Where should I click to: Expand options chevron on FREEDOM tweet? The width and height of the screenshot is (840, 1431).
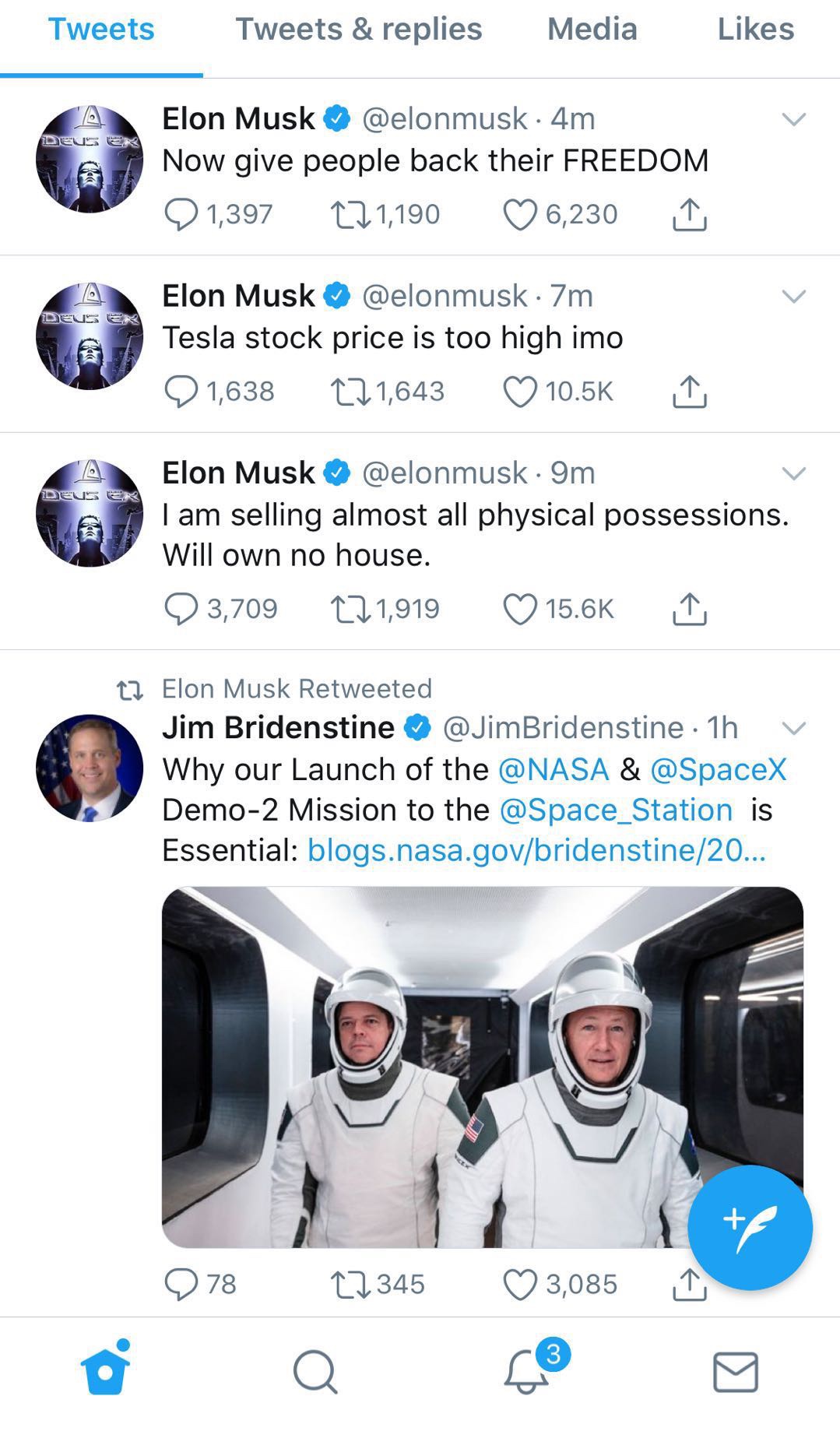click(793, 120)
